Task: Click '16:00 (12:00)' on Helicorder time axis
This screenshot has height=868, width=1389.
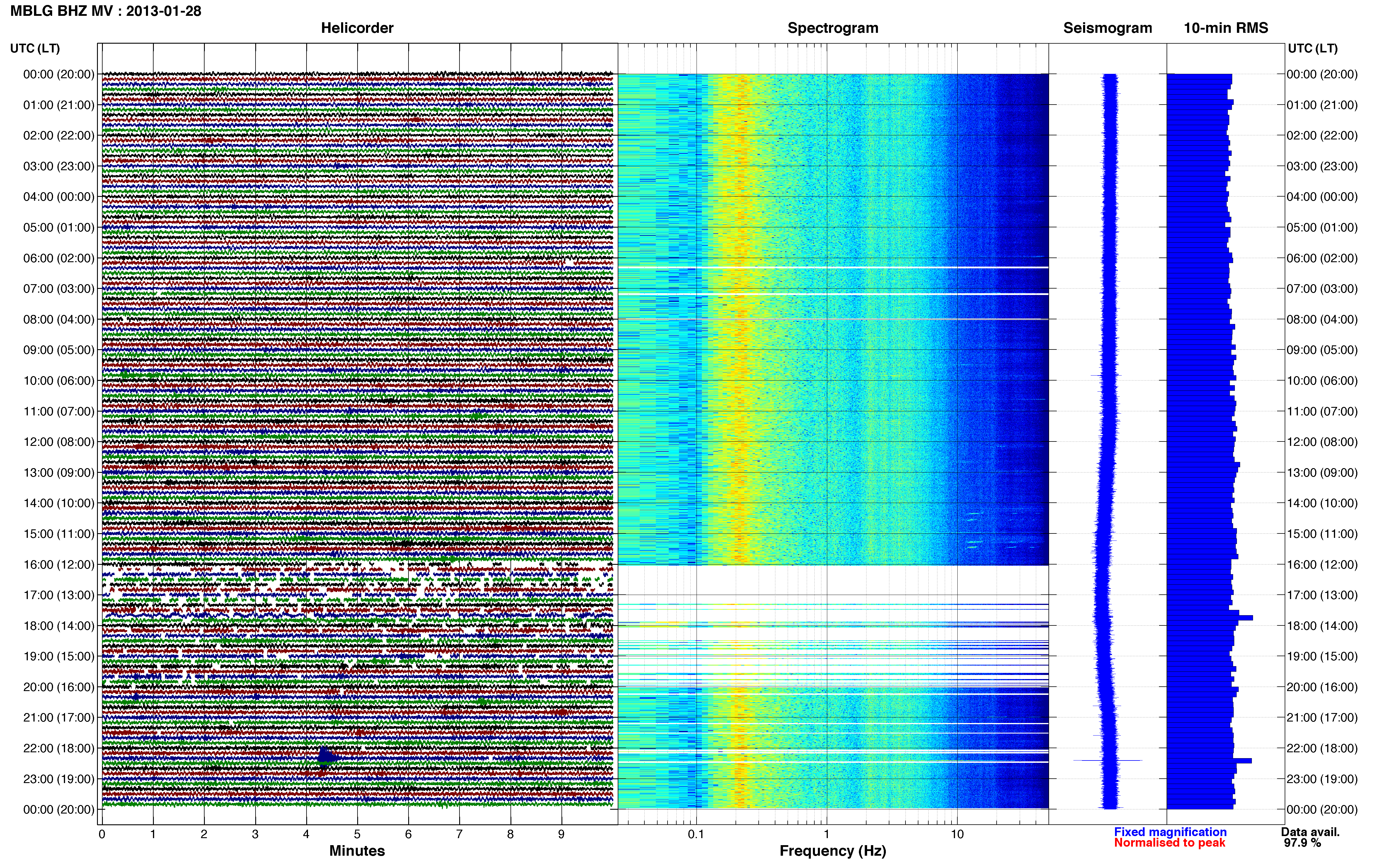Action: (x=59, y=564)
